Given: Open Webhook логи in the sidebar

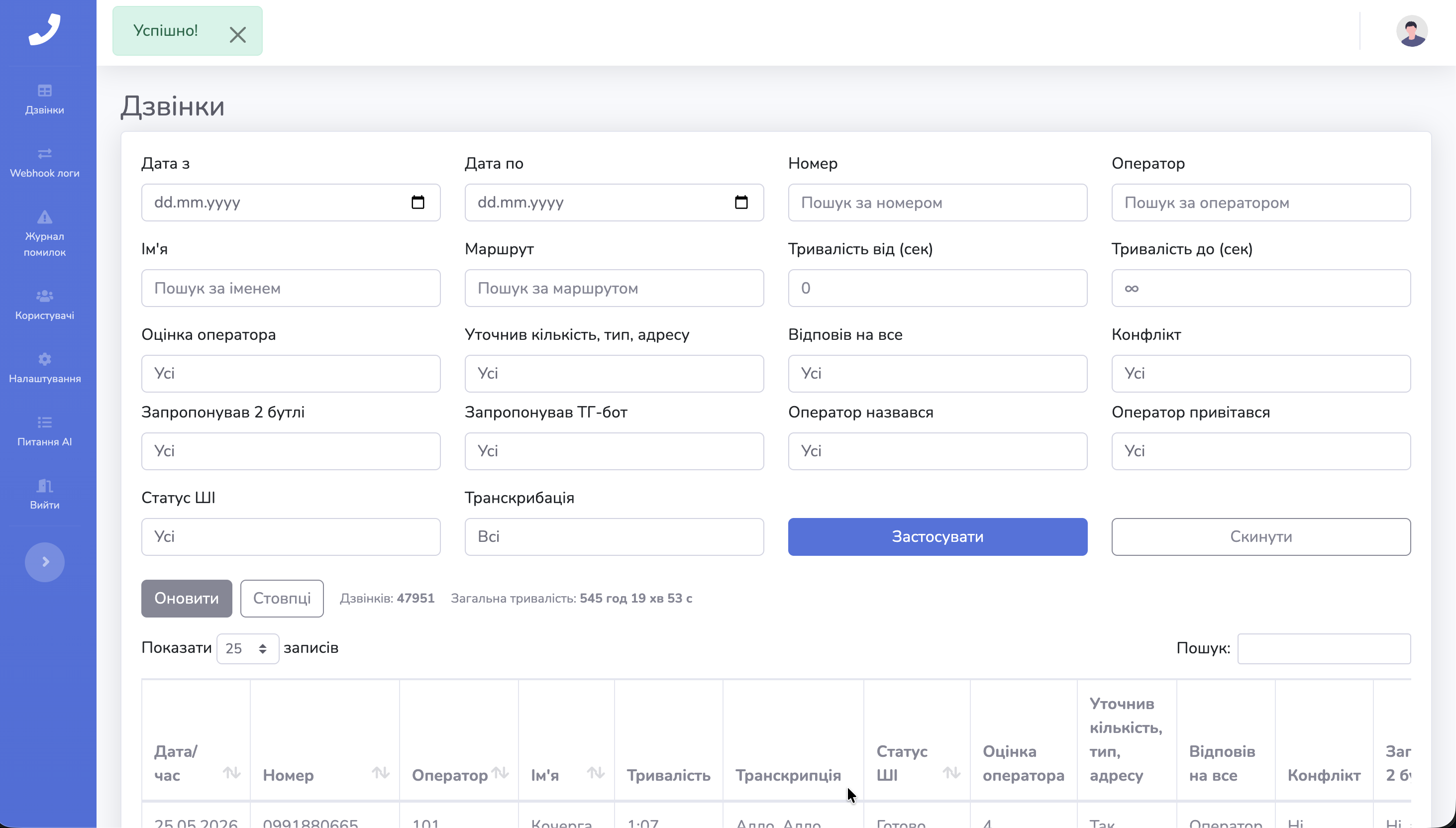Looking at the screenshot, I should tap(44, 163).
